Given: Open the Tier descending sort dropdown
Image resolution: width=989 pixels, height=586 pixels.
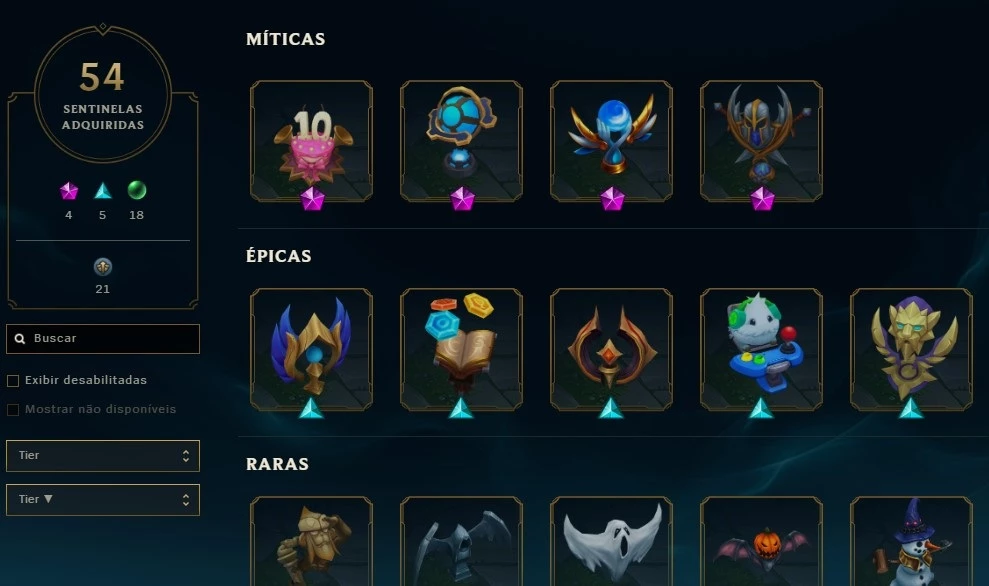Looking at the screenshot, I should [103, 500].
